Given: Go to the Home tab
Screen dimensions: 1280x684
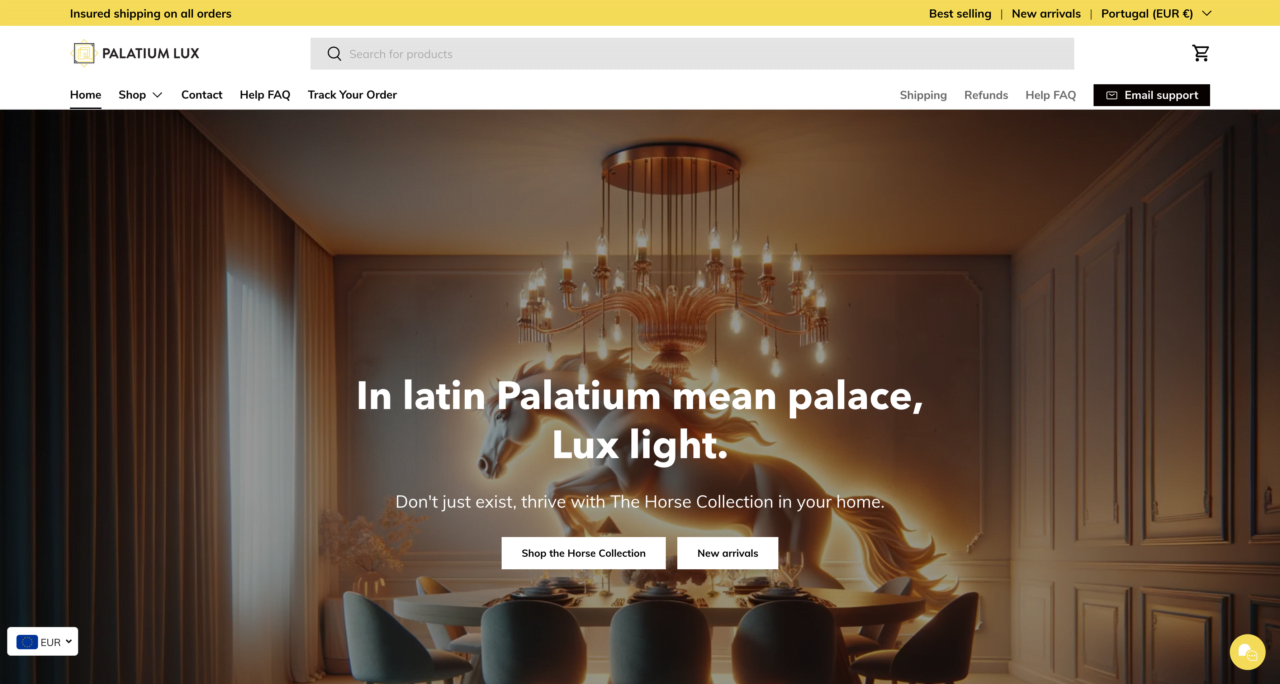Looking at the screenshot, I should 86,95.
